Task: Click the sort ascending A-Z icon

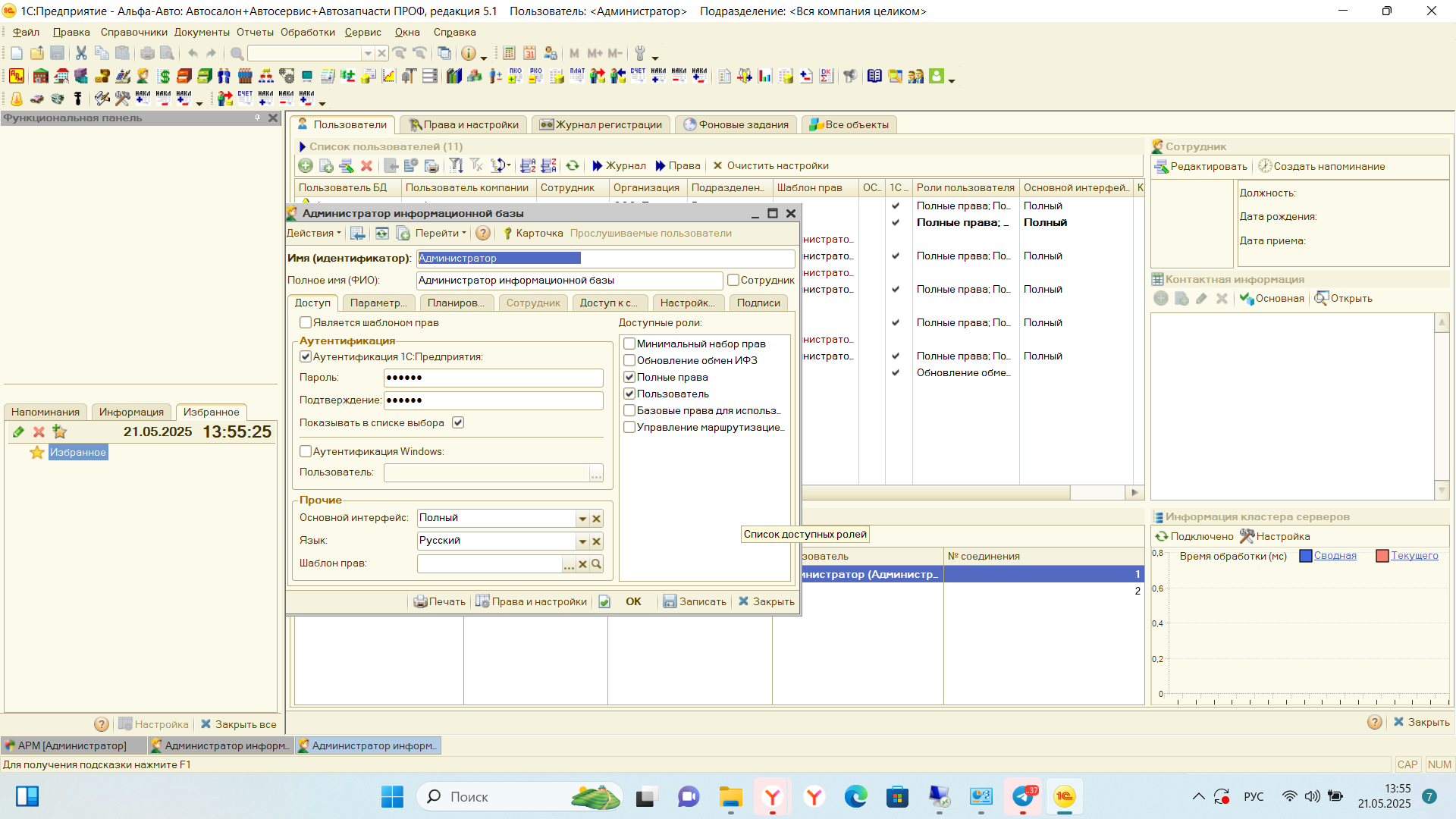Action: coord(529,165)
